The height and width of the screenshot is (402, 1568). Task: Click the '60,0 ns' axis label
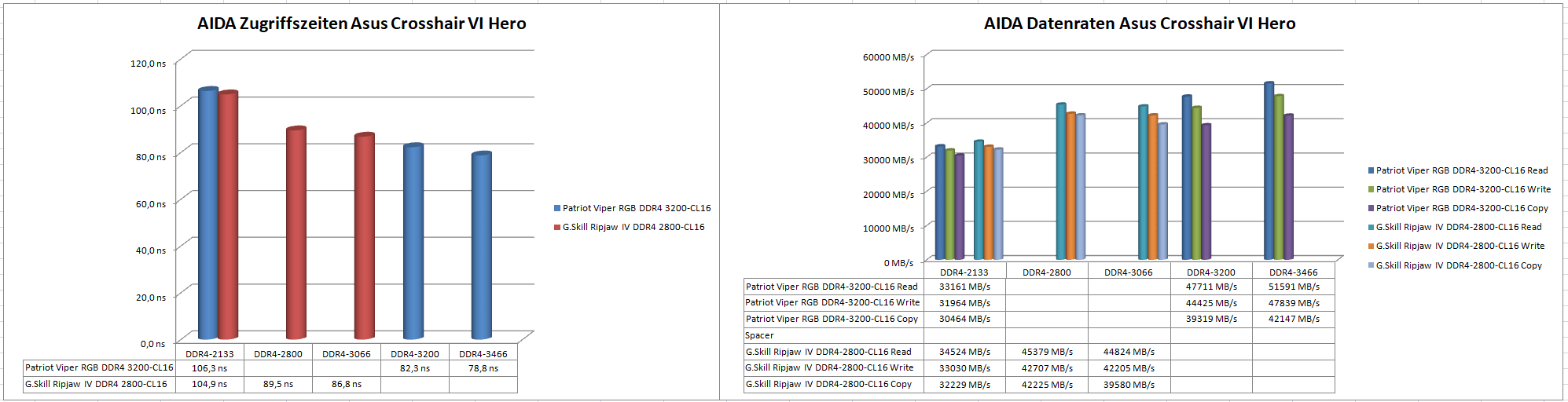coord(151,204)
